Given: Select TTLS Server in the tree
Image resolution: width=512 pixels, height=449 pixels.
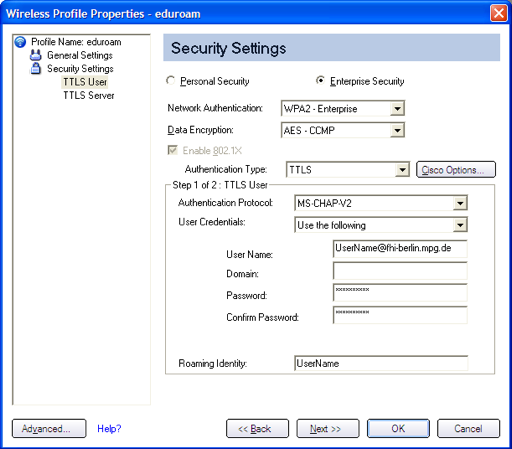Looking at the screenshot, I should click(x=89, y=96).
